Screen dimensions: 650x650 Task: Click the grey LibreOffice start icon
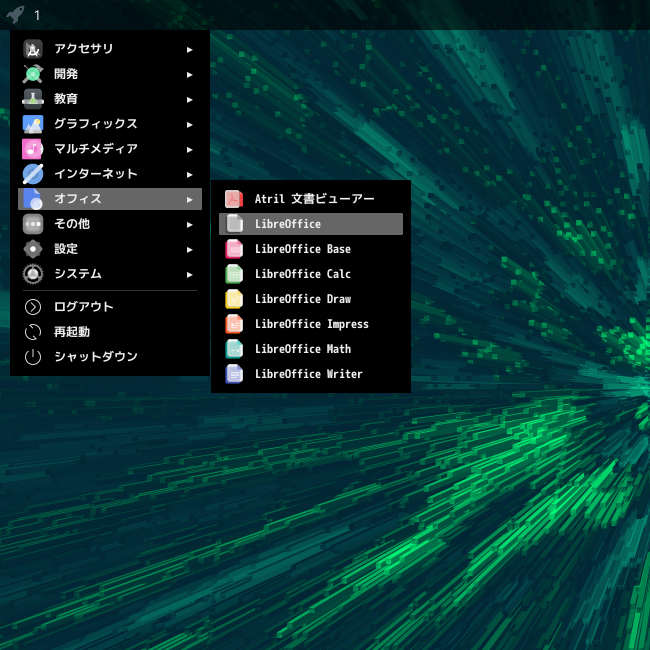coord(234,224)
